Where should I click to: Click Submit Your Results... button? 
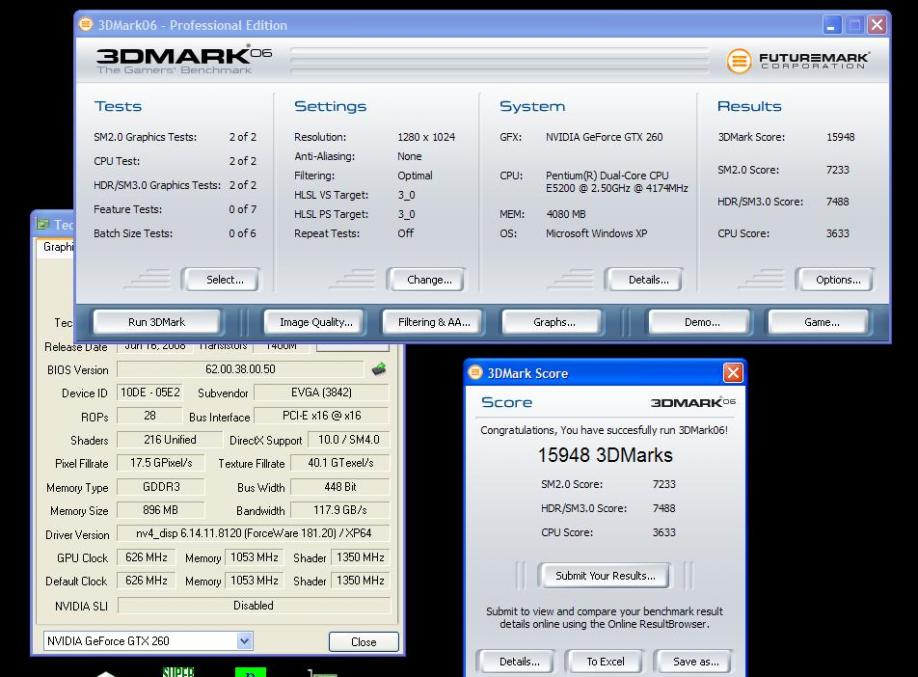604,576
